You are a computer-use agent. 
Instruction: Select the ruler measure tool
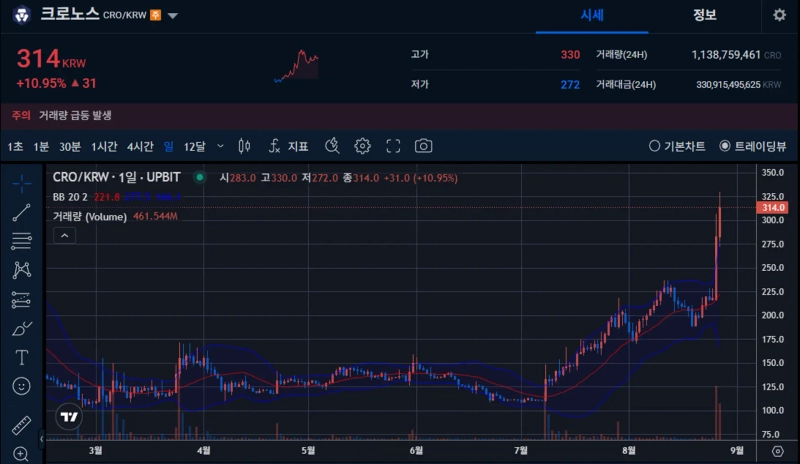21,425
